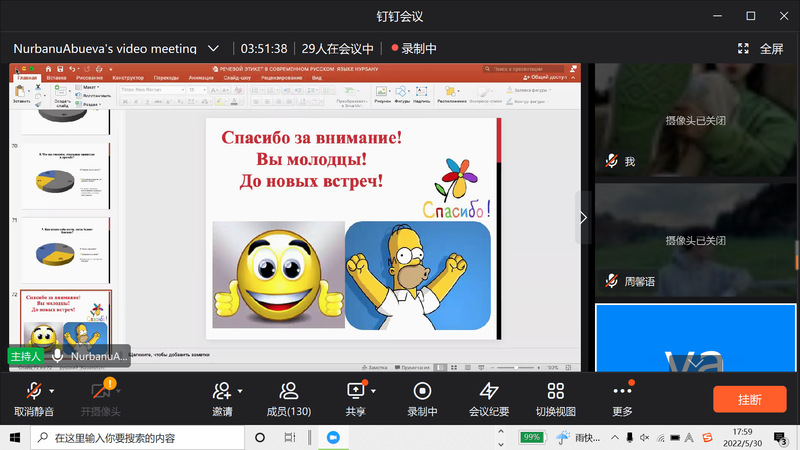Enter full screen with 全屏
Screen dimensions: 800x450
click(760, 48)
